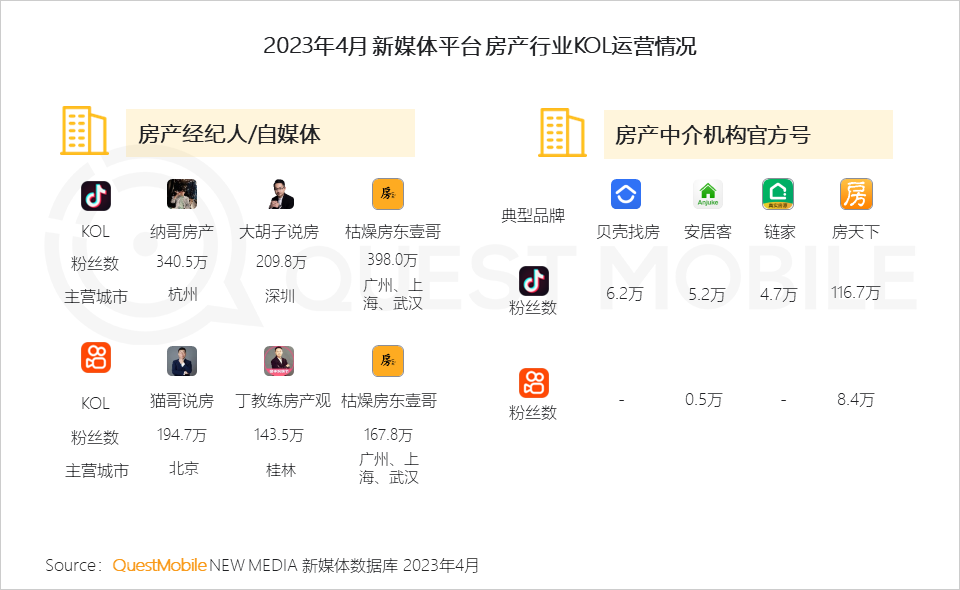The image size is (960, 590).
Task: Select the 安居客 Anjuke logo
Action: (708, 194)
